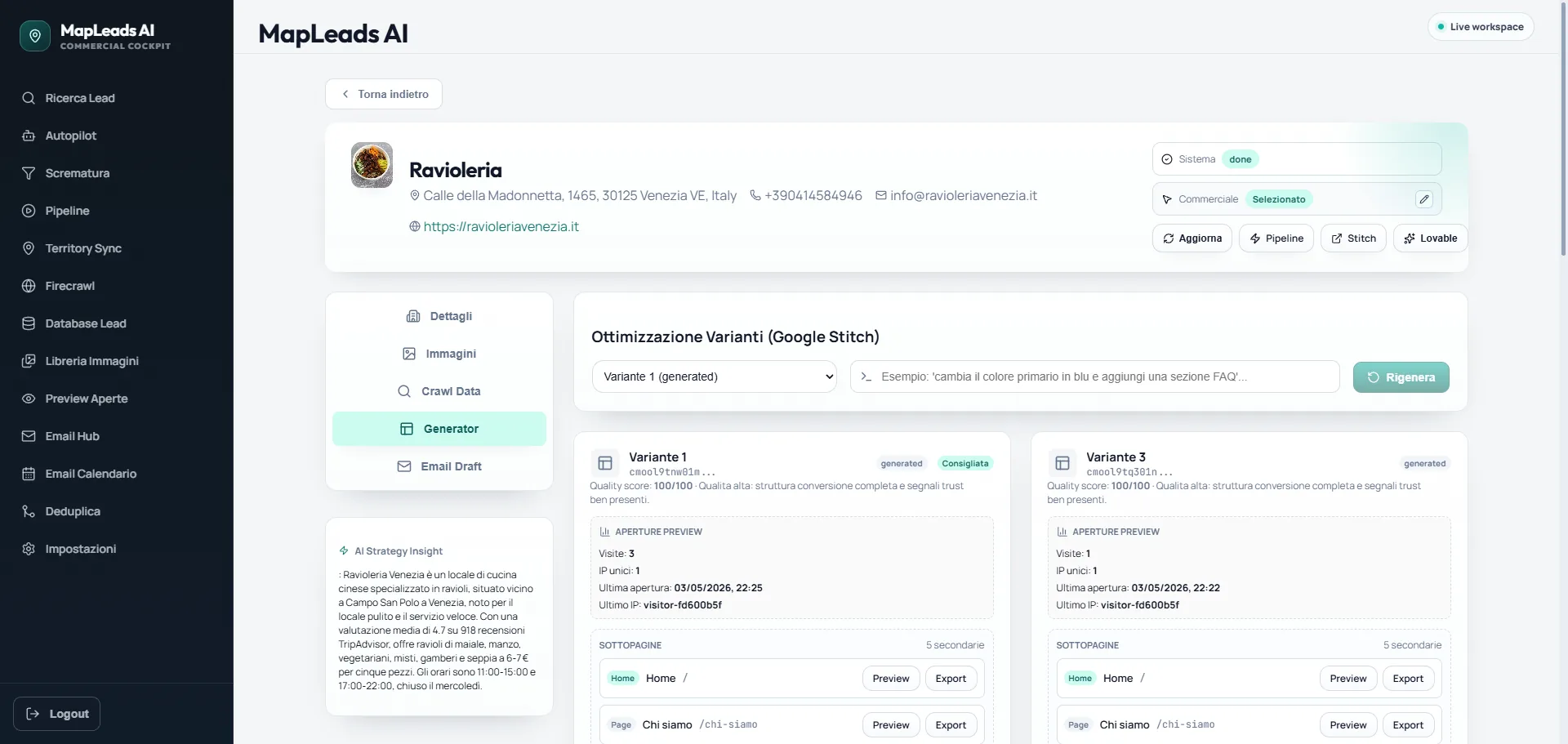Click the Email Calendario calendar icon
This screenshot has width=1568, height=744.
tap(29, 474)
